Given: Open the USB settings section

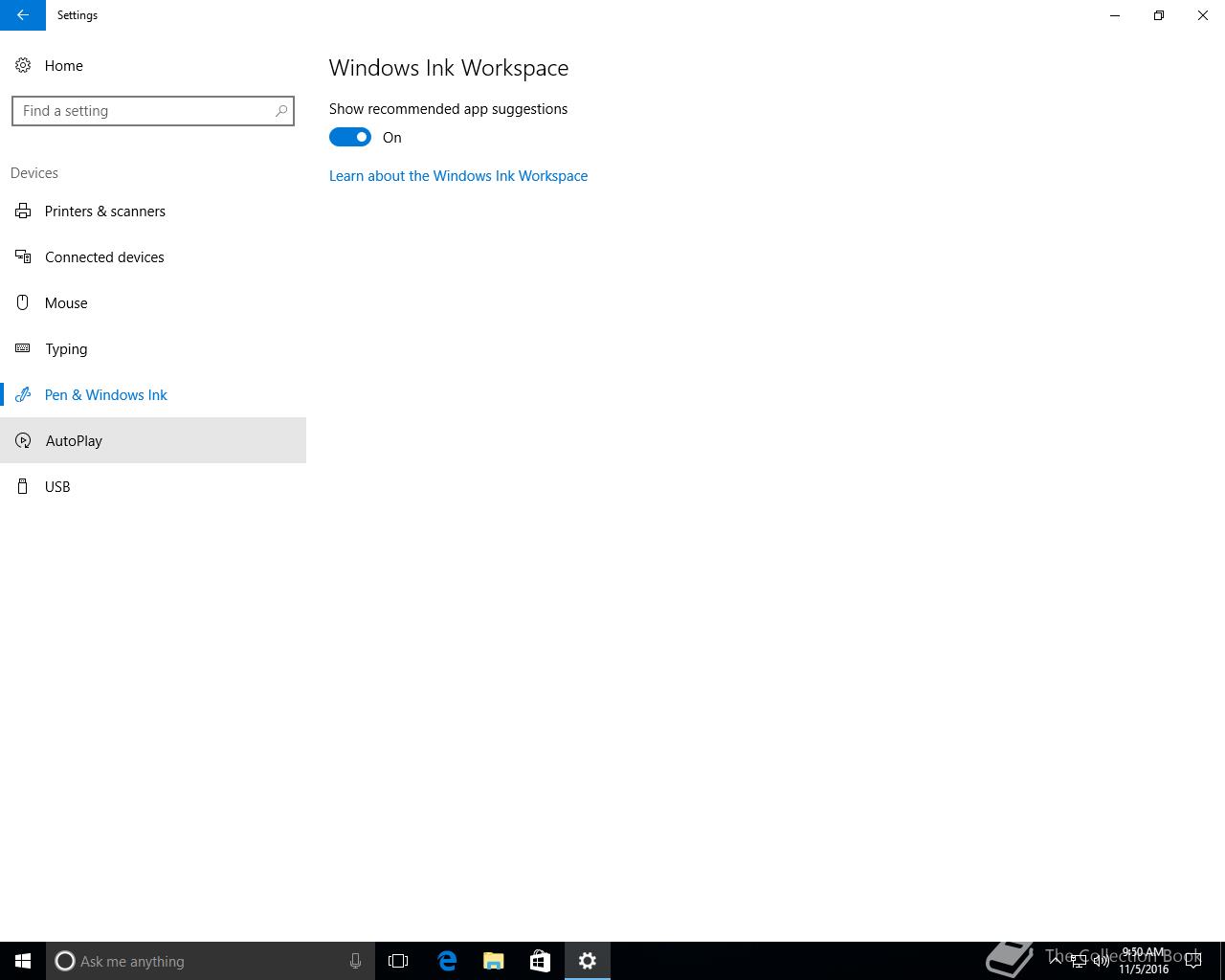Looking at the screenshot, I should (x=153, y=486).
